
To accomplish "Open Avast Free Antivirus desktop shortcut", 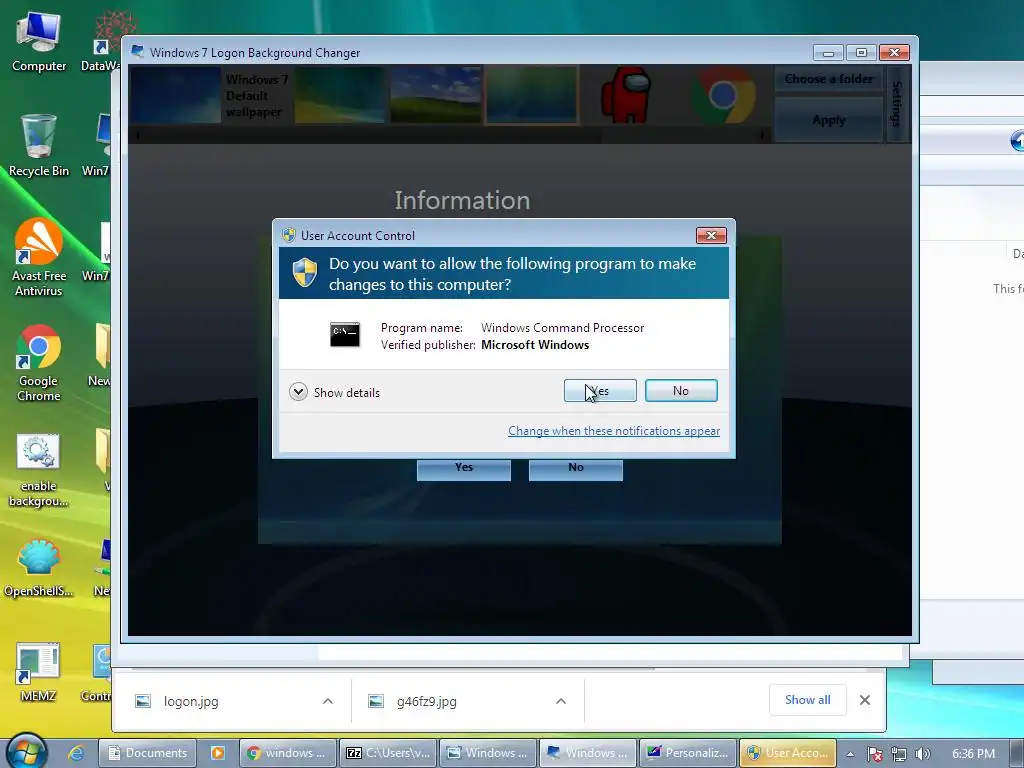I will point(39,257).
